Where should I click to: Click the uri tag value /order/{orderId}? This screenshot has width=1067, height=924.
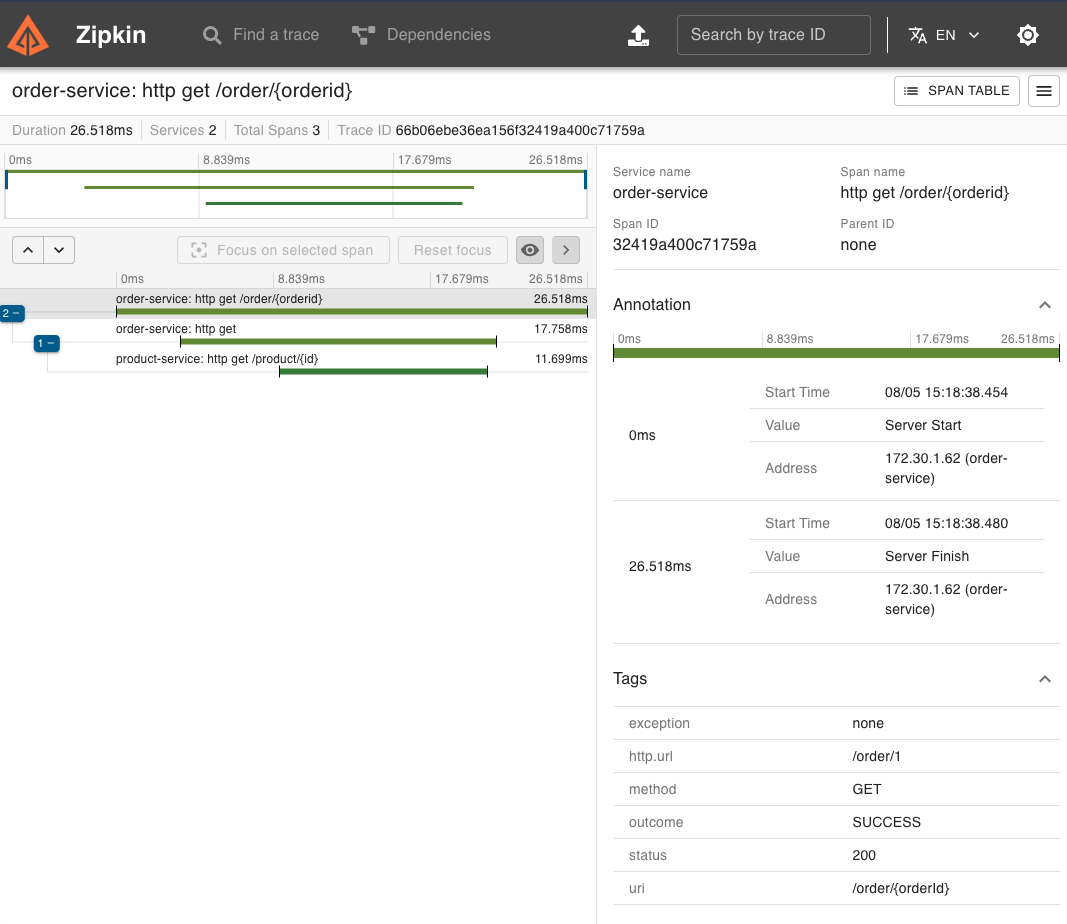pyautogui.click(x=900, y=889)
